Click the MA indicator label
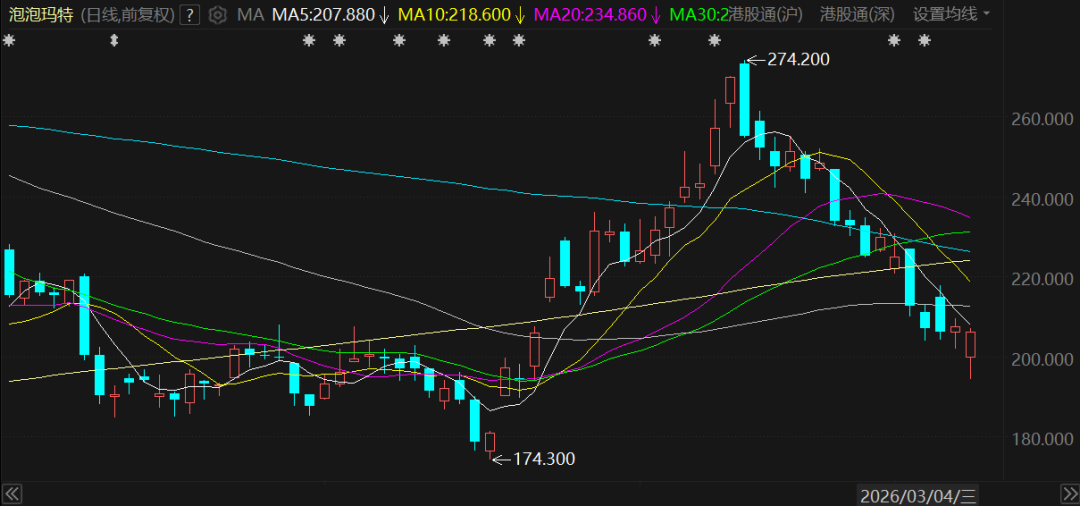The height and width of the screenshot is (506, 1080). [x=253, y=15]
